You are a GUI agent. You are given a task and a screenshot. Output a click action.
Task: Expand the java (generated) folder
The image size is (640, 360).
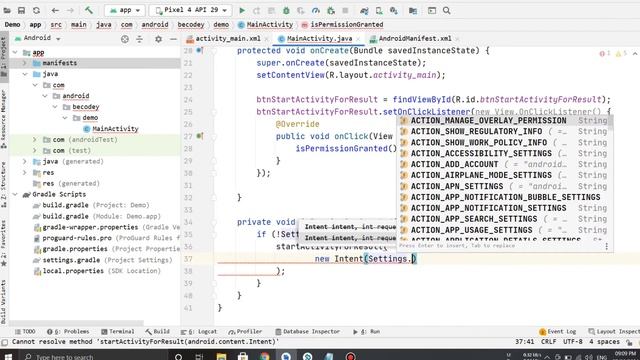(25, 161)
